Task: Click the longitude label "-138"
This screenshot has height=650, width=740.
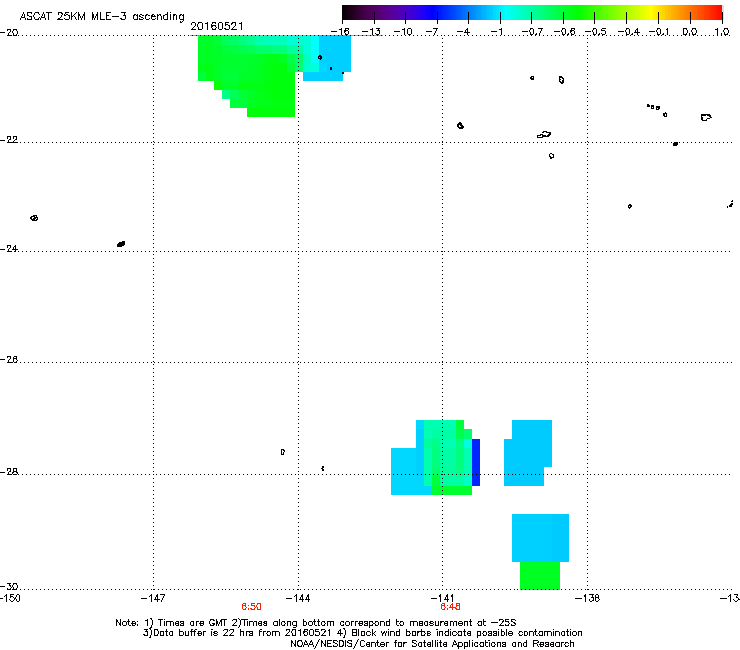Action: point(588,598)
